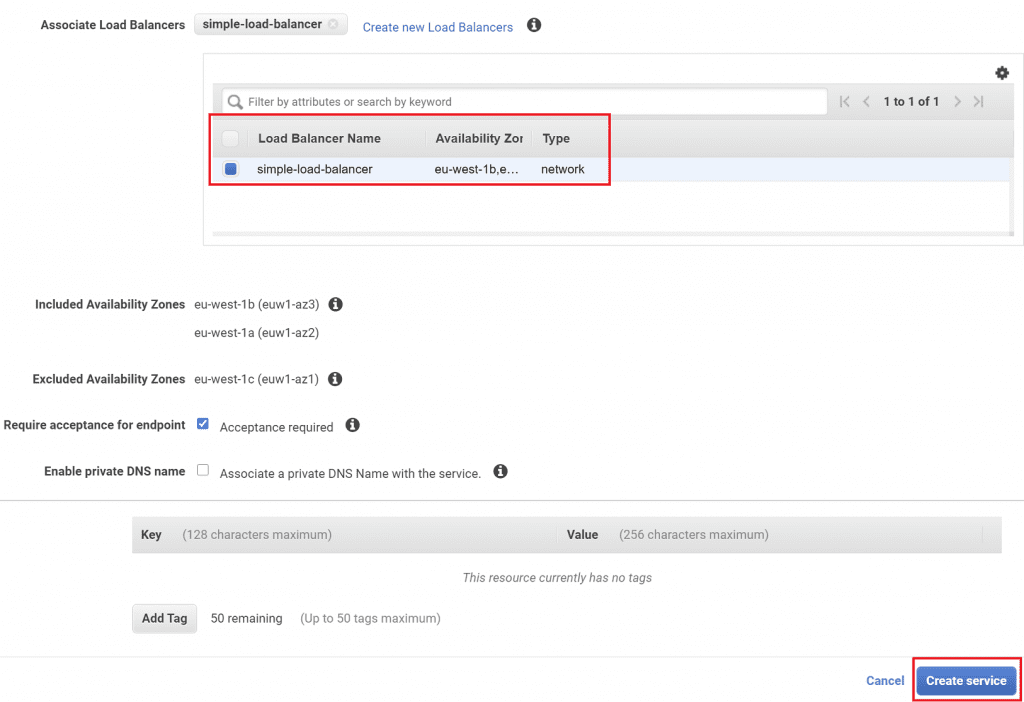Click the Create service button
The width and height of the screenshot is (1024, 702).
965,680
